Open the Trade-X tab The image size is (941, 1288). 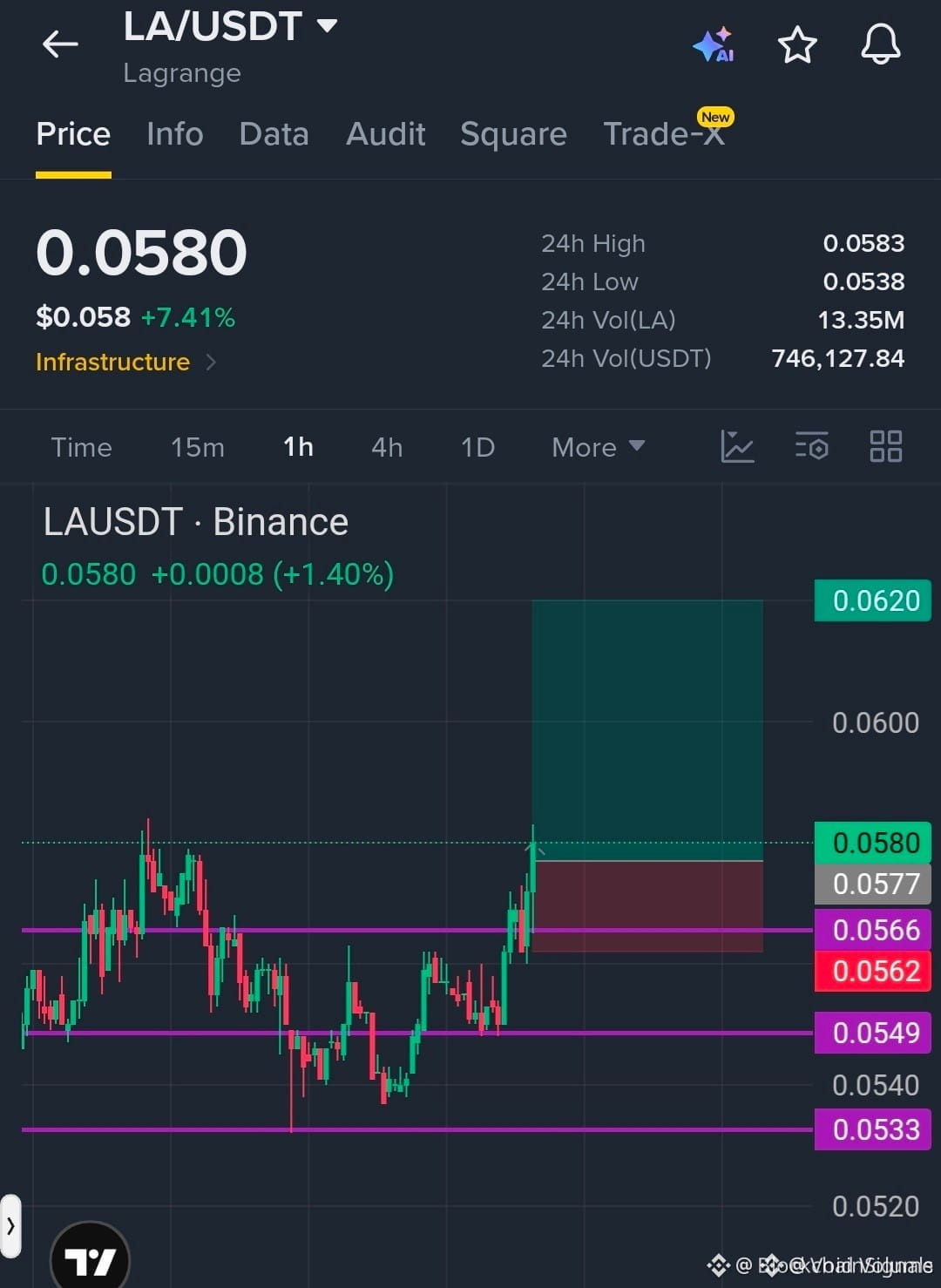[x=665, y=134]
